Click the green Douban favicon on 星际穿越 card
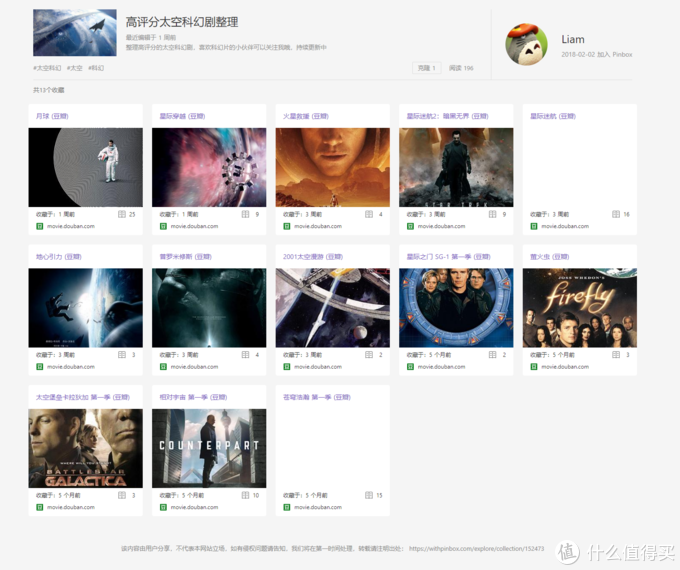Viewport: 680px width, 570px height. 163,226
